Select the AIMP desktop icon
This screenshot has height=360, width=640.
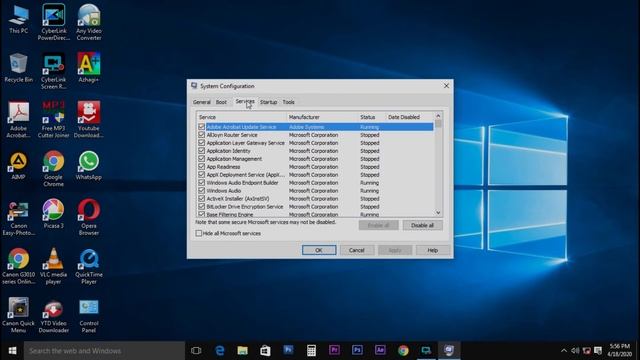point(18,165)
